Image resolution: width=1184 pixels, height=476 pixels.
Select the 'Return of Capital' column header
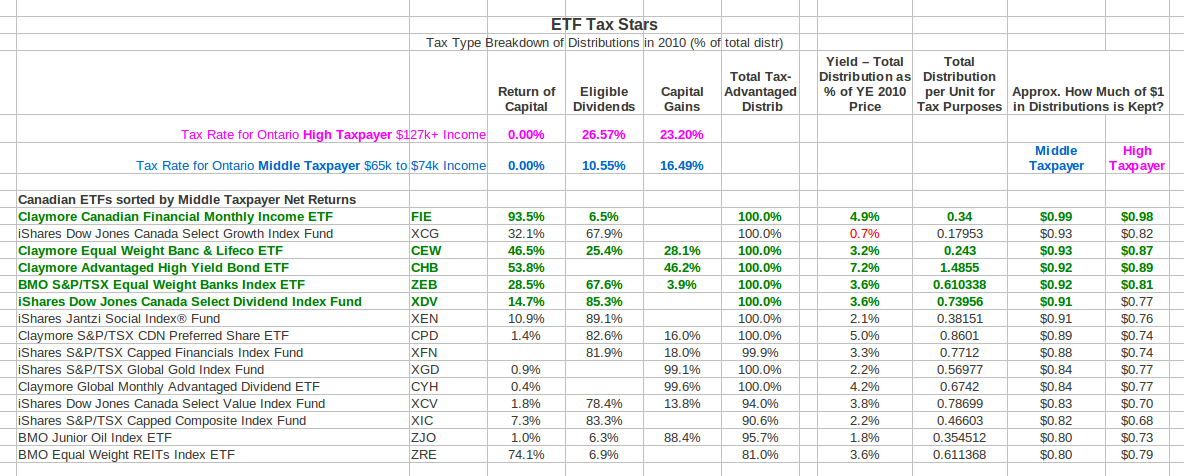click(526, 99)
